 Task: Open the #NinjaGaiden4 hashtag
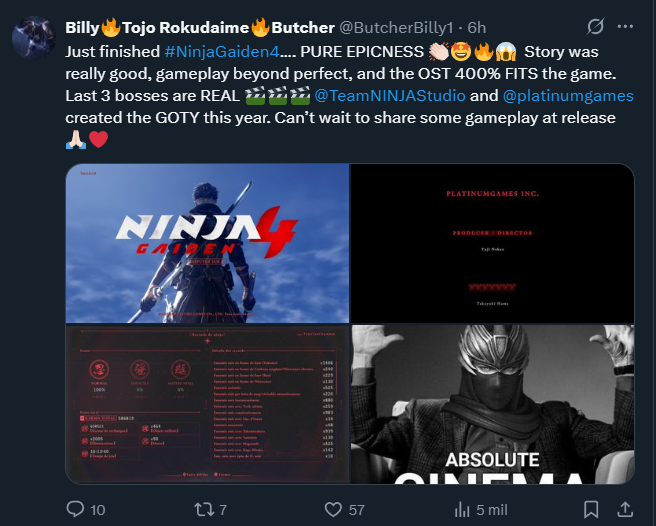click(x=222, y=52)
